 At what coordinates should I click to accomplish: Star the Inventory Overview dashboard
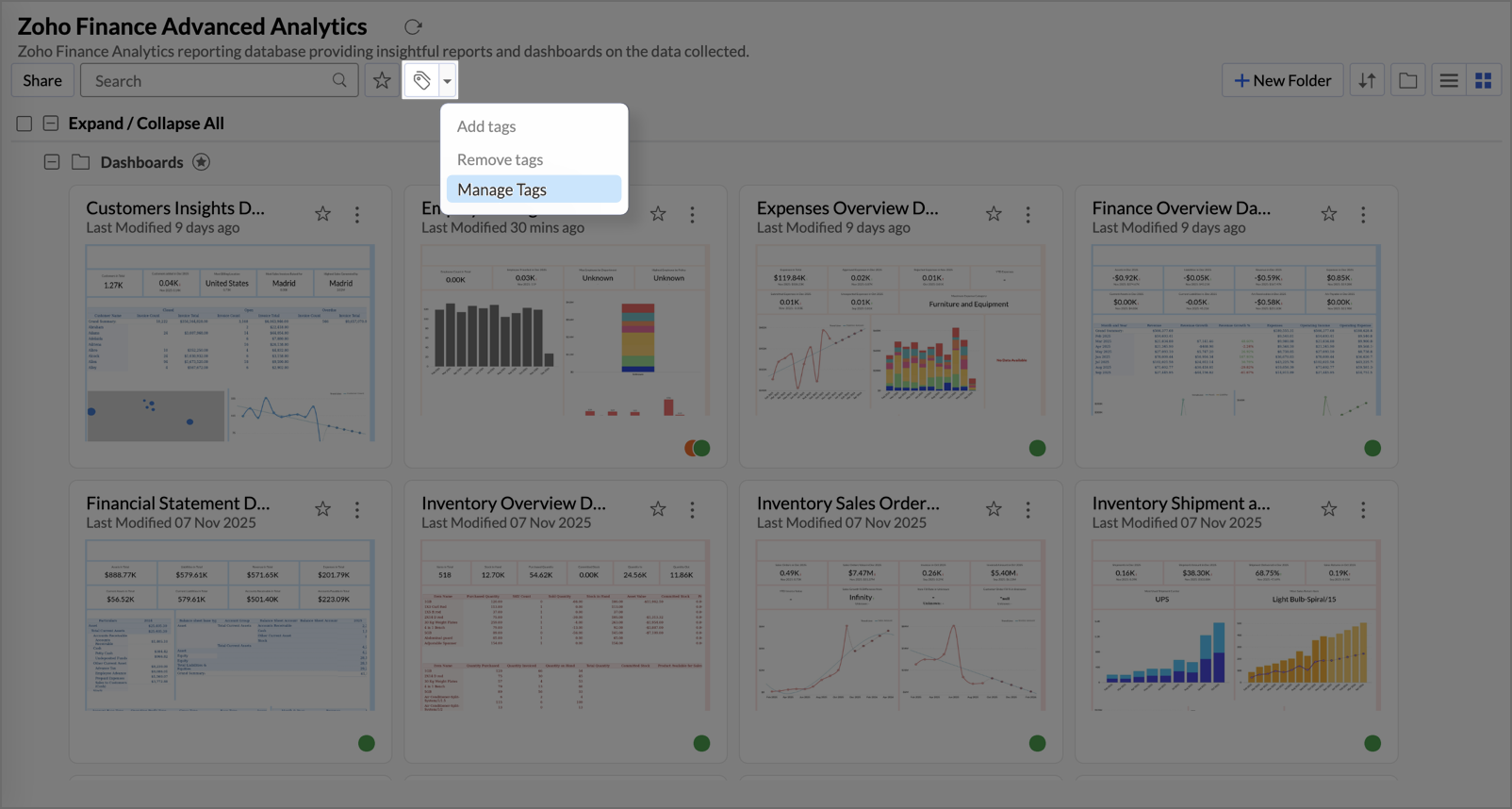click(658, 509)
